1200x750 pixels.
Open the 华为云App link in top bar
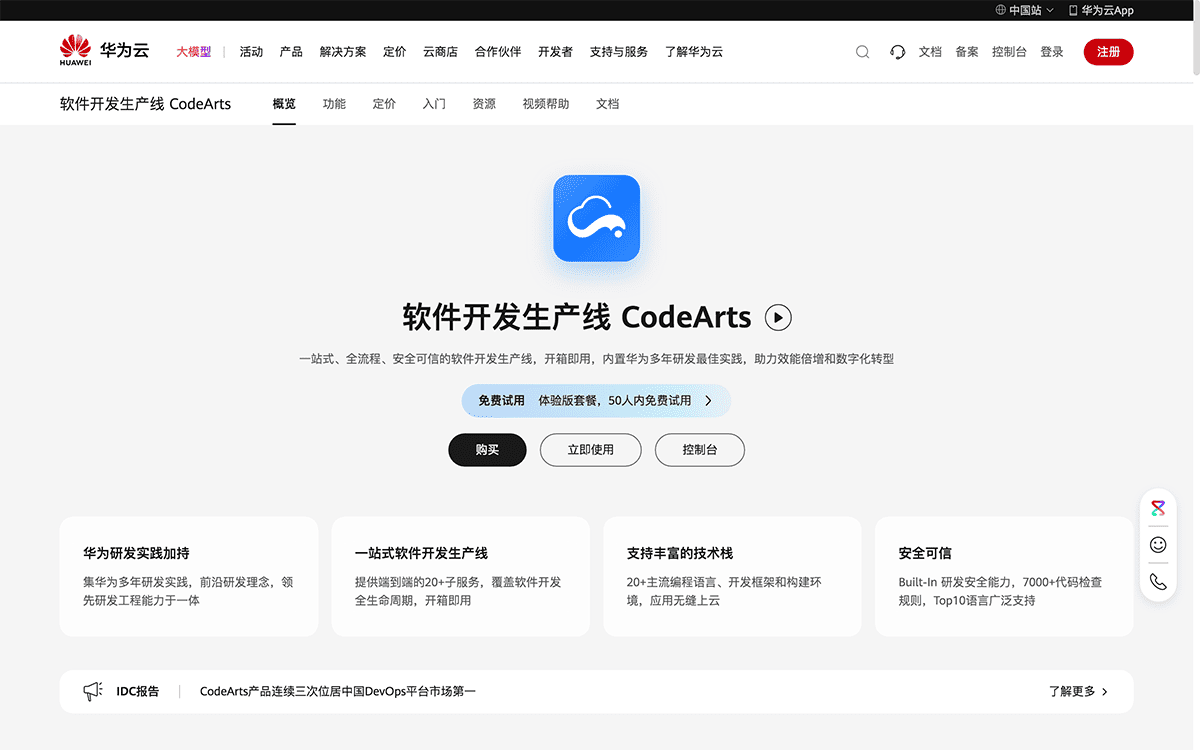pos(1100,10)
